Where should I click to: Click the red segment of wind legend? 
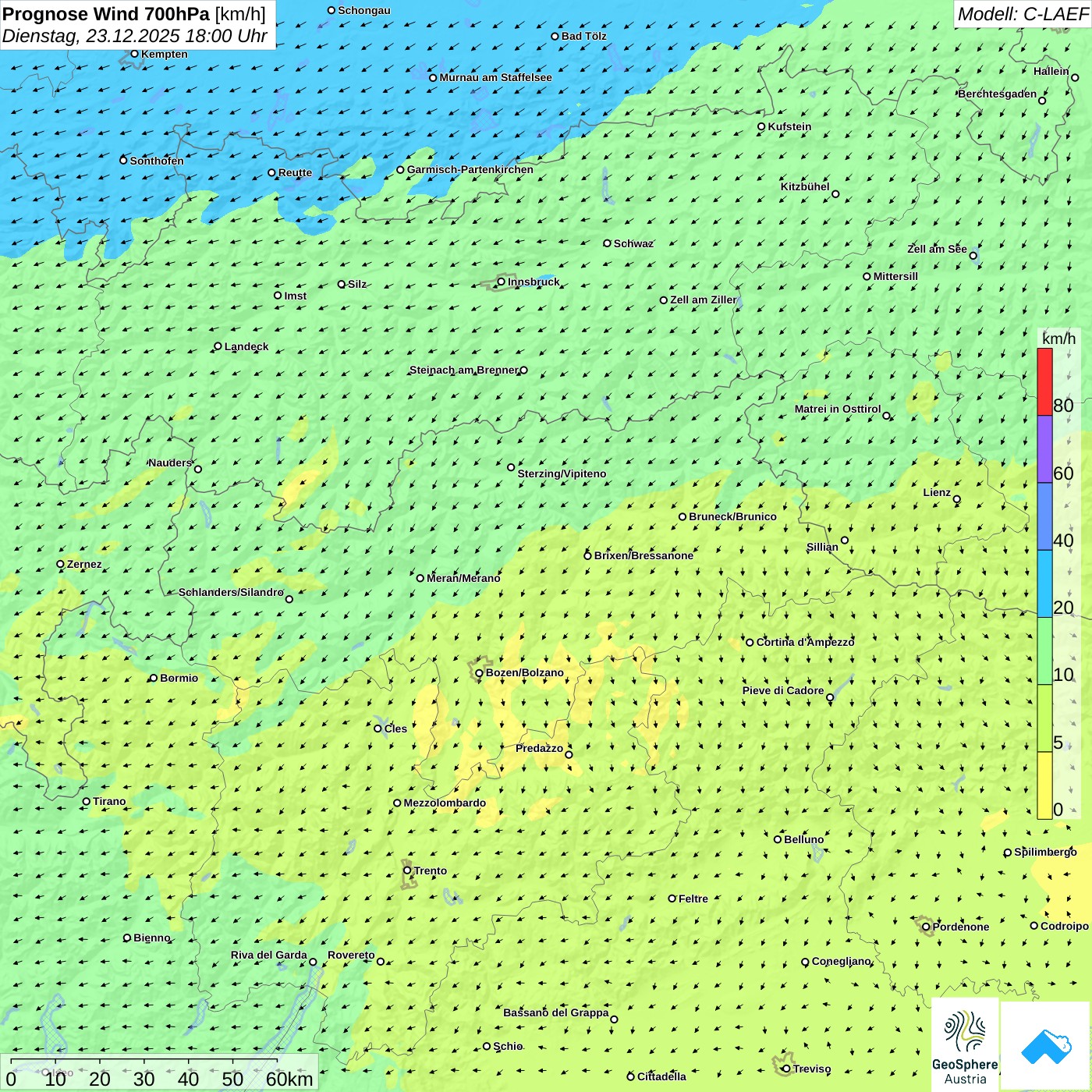[x=1044, y=381]
